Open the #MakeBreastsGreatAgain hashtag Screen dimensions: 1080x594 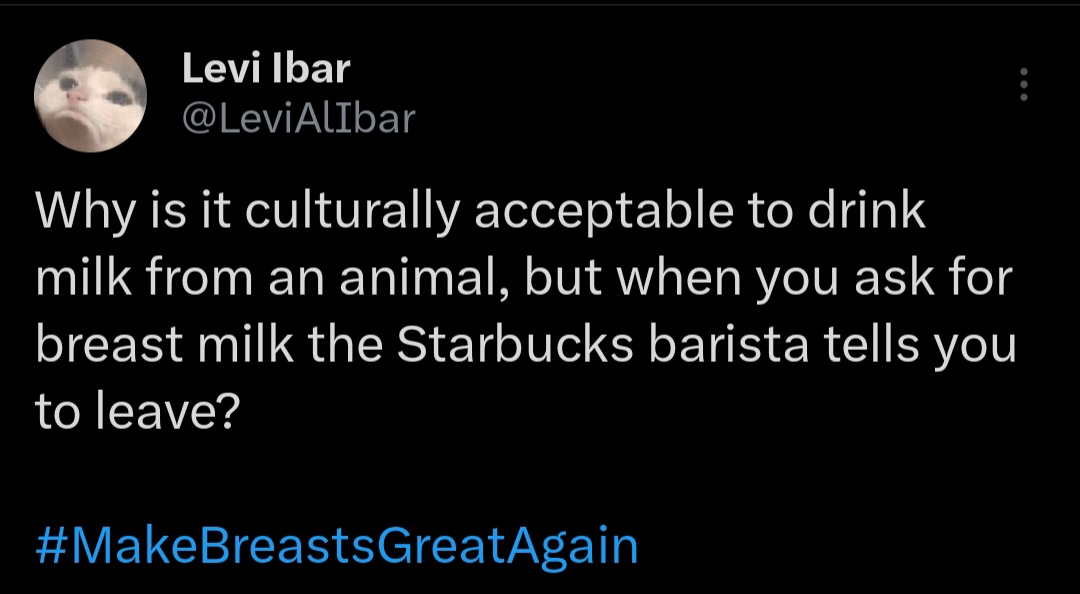[337, 546]
